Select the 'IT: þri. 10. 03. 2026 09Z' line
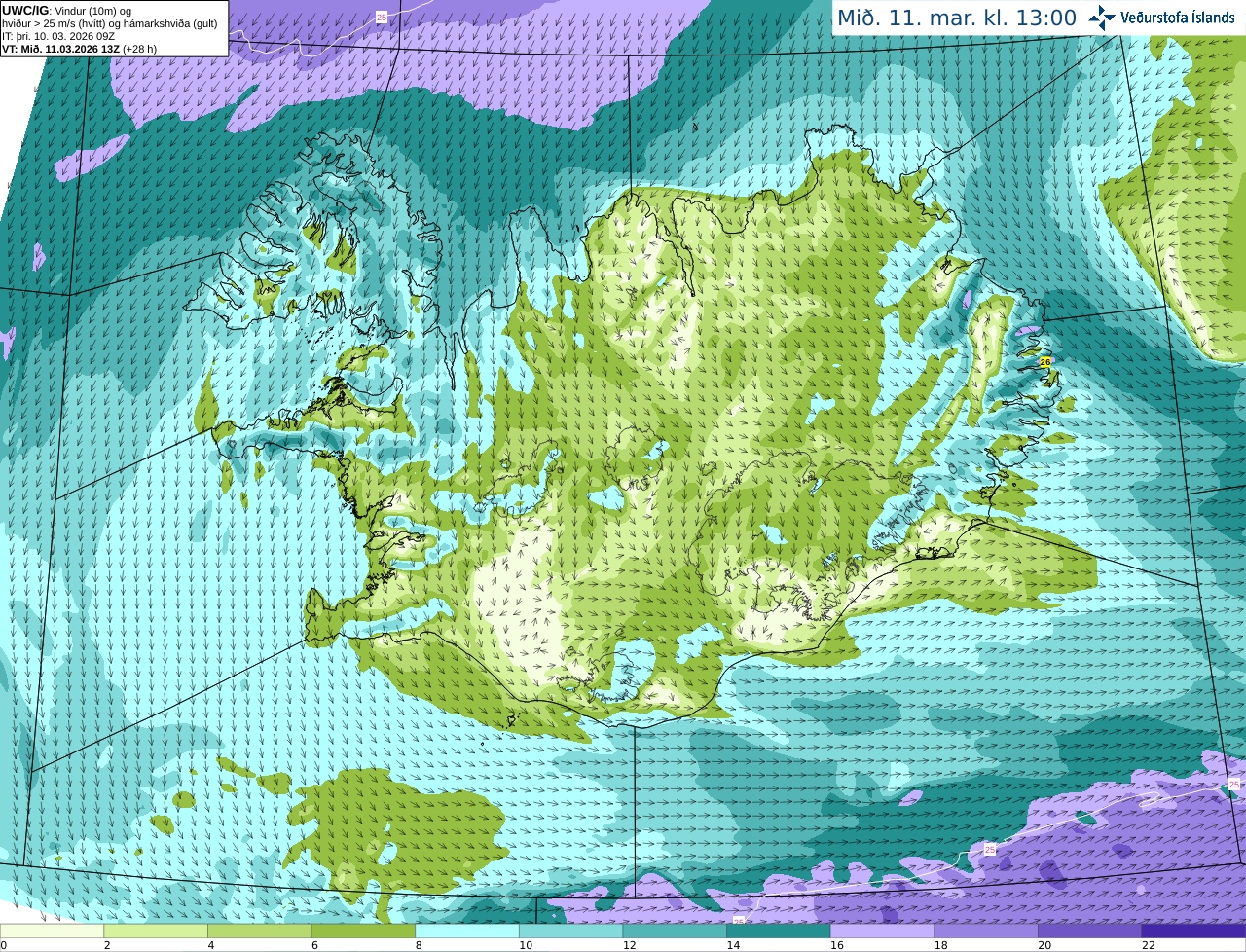This screenshot has height=952, width=1246. coord(58,36)
